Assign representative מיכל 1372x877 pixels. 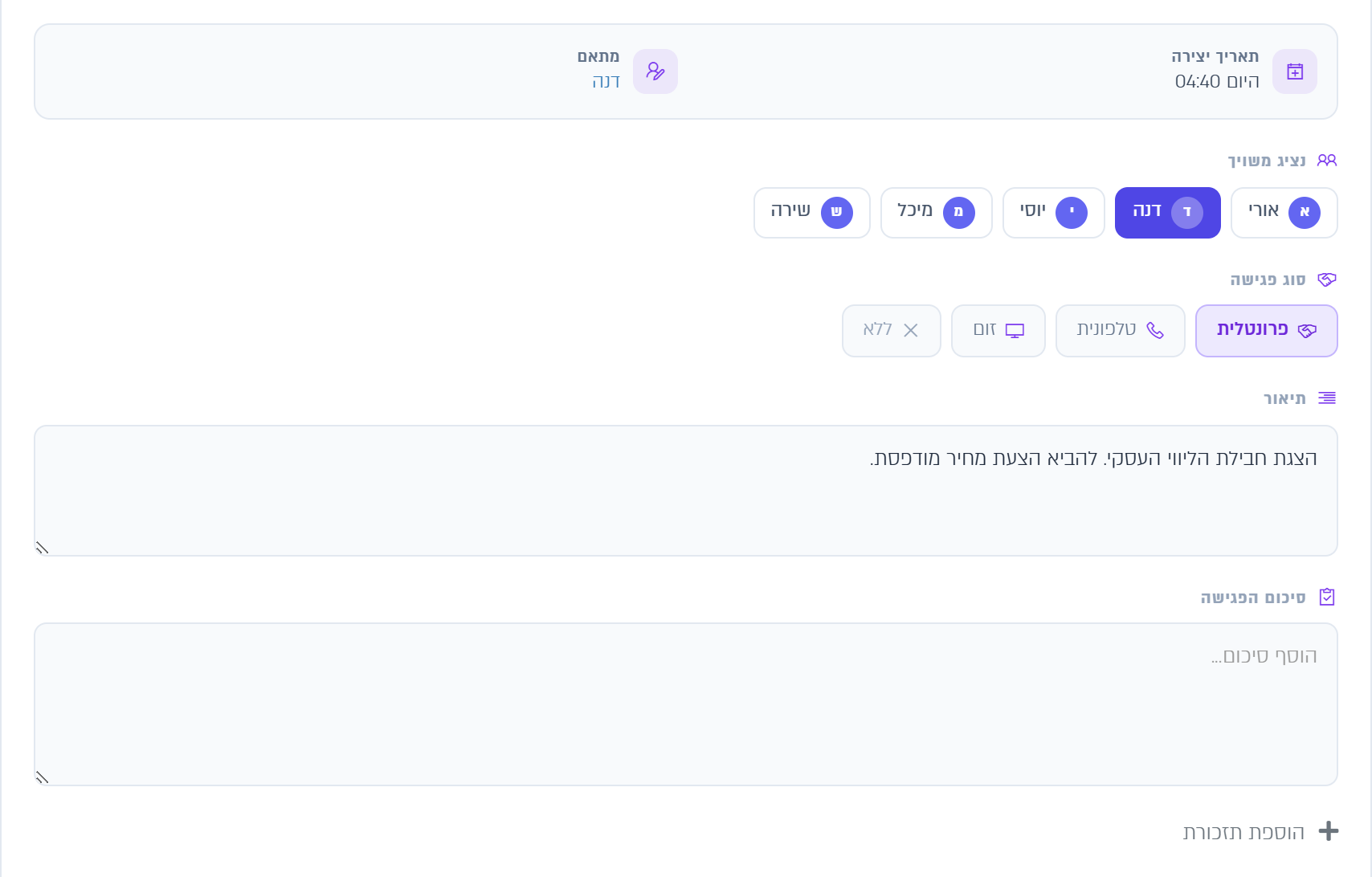(937, 213)
